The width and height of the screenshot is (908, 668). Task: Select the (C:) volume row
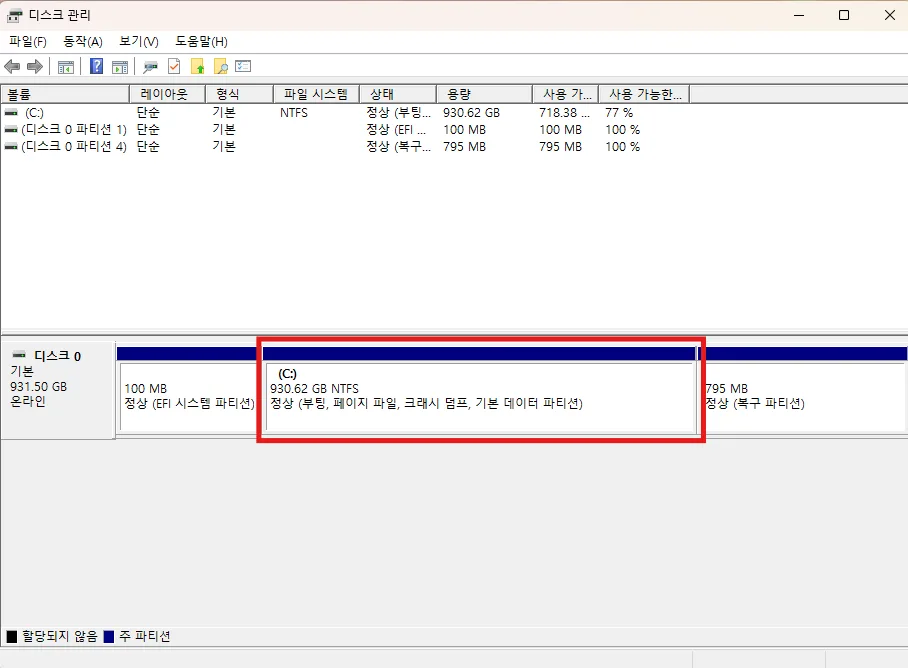345,112
